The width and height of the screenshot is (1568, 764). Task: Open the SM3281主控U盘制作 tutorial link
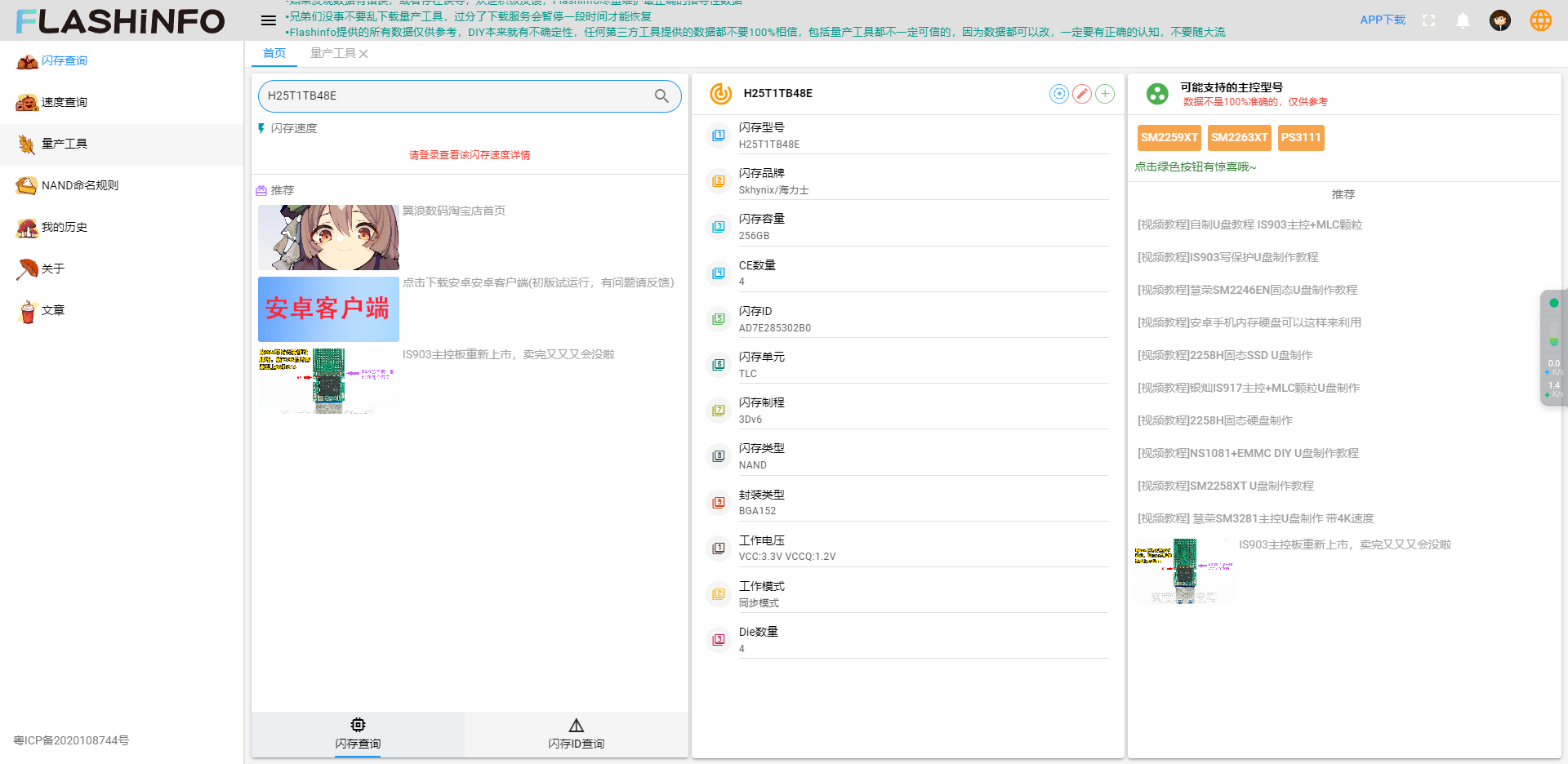(1255, 518)
